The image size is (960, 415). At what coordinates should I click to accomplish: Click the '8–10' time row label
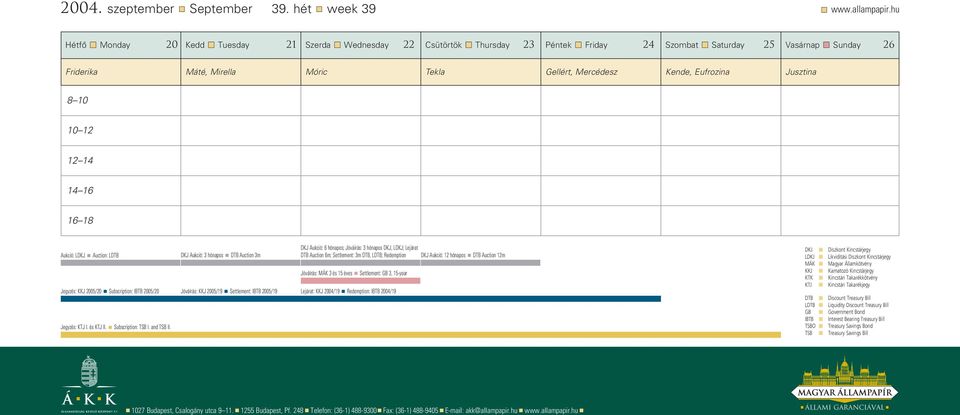(78, 100)
